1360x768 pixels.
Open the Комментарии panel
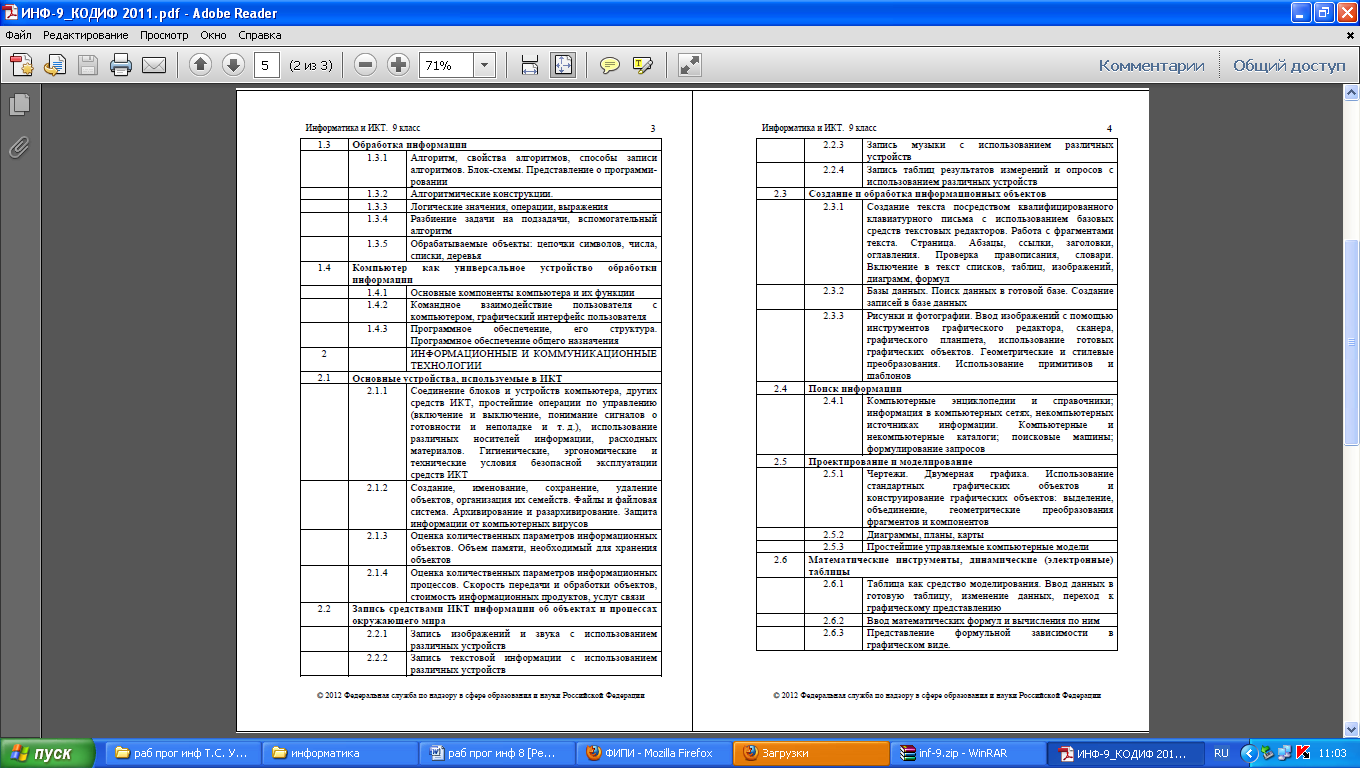point(1151,65)
